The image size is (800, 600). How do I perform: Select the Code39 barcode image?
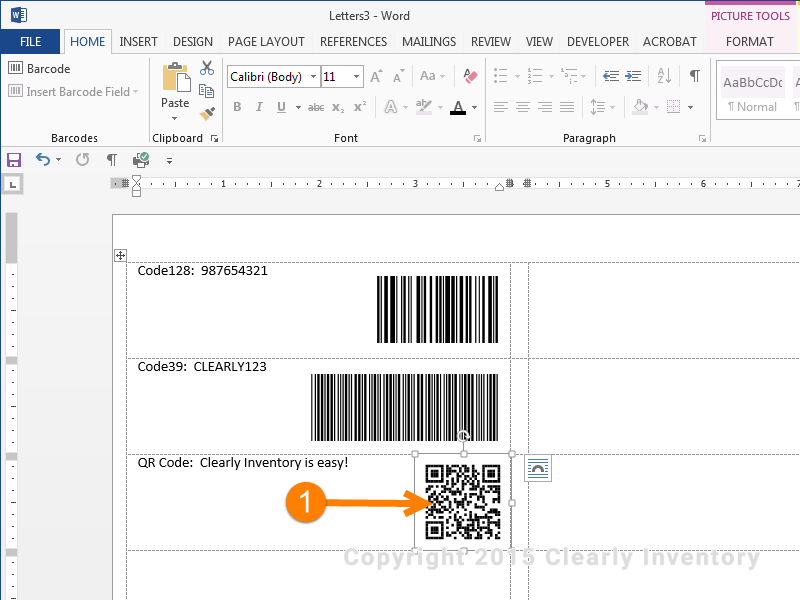405,407
